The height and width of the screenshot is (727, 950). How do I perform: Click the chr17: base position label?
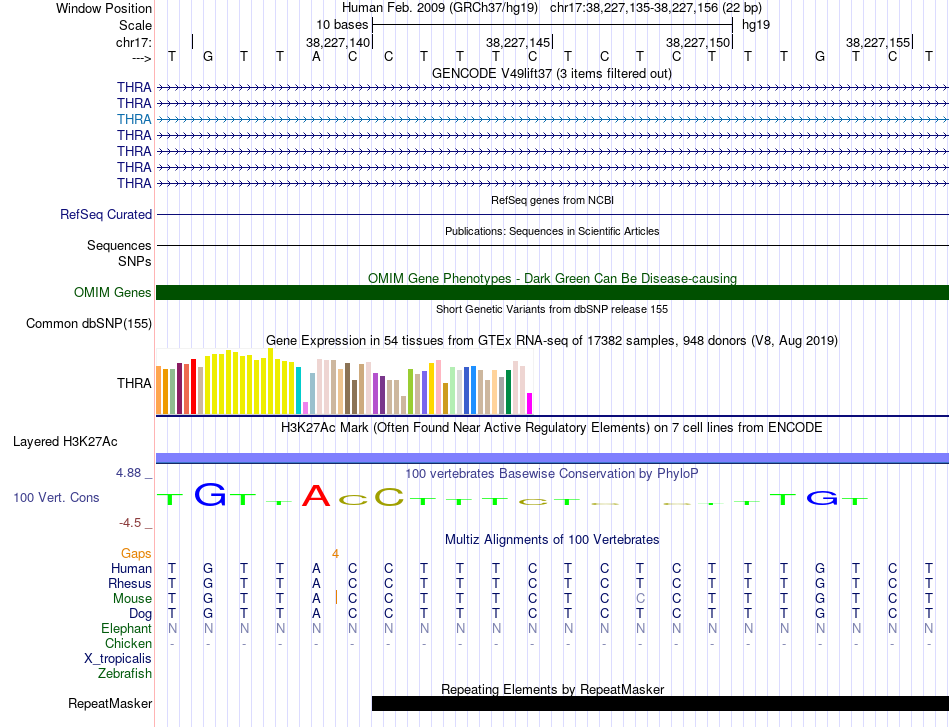coord(133,42)
